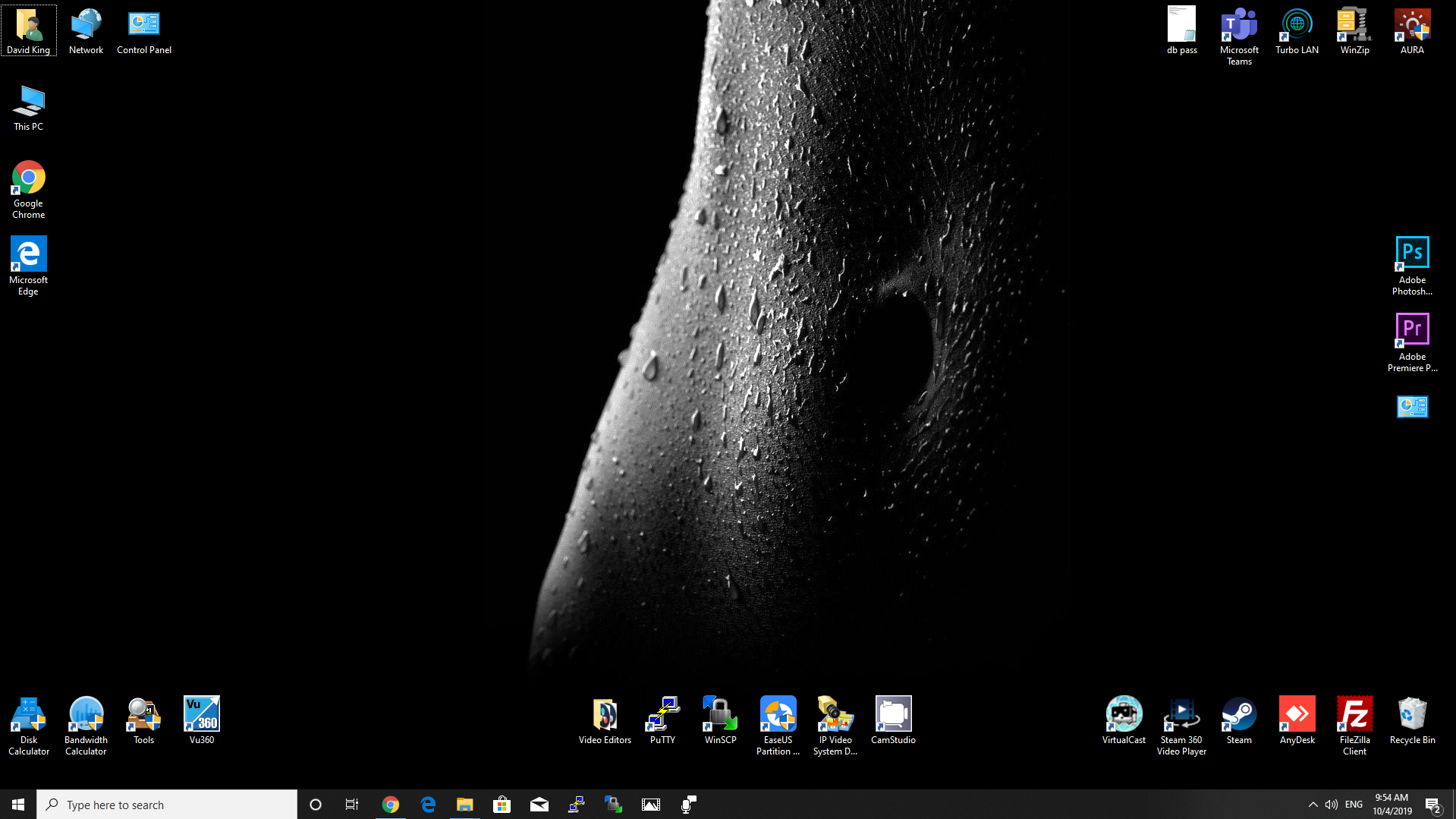Show hidden system tray icons
This screenshot has height=819, width=1456.
click(1313, 805)
